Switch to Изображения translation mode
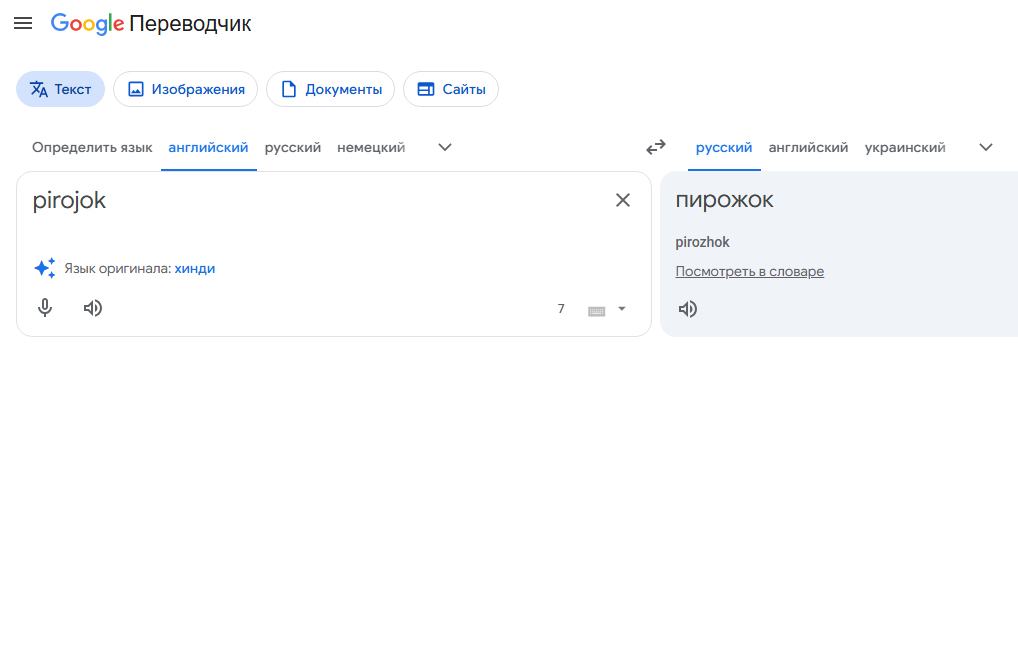 (x=186, y=89)
